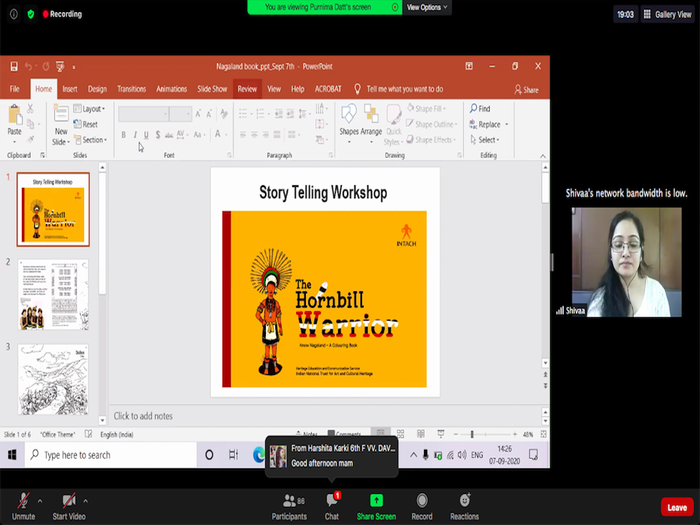Click Tell me what you want to do

(399, 89)
